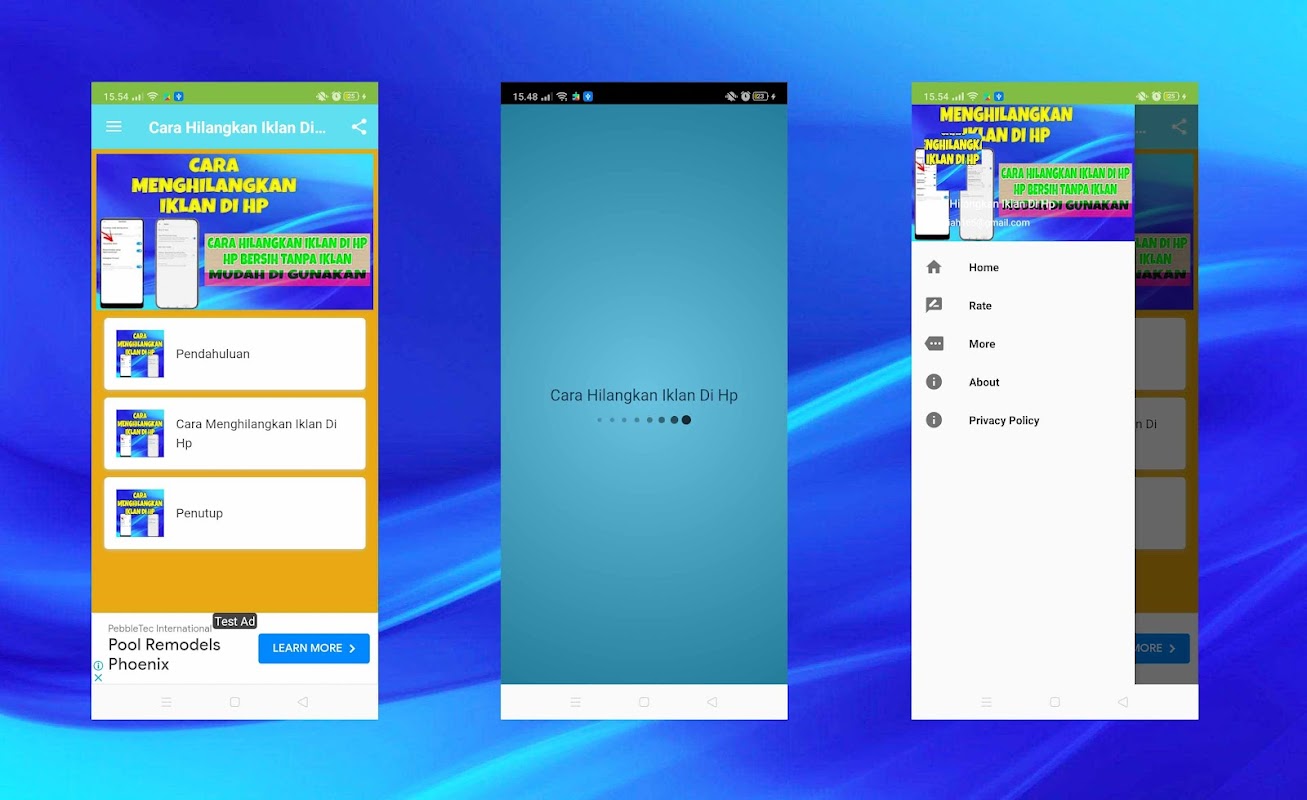This screenshot has width=1307, height=800.
Task: Select More in the navigation drawer
Action: point(1023,343)
